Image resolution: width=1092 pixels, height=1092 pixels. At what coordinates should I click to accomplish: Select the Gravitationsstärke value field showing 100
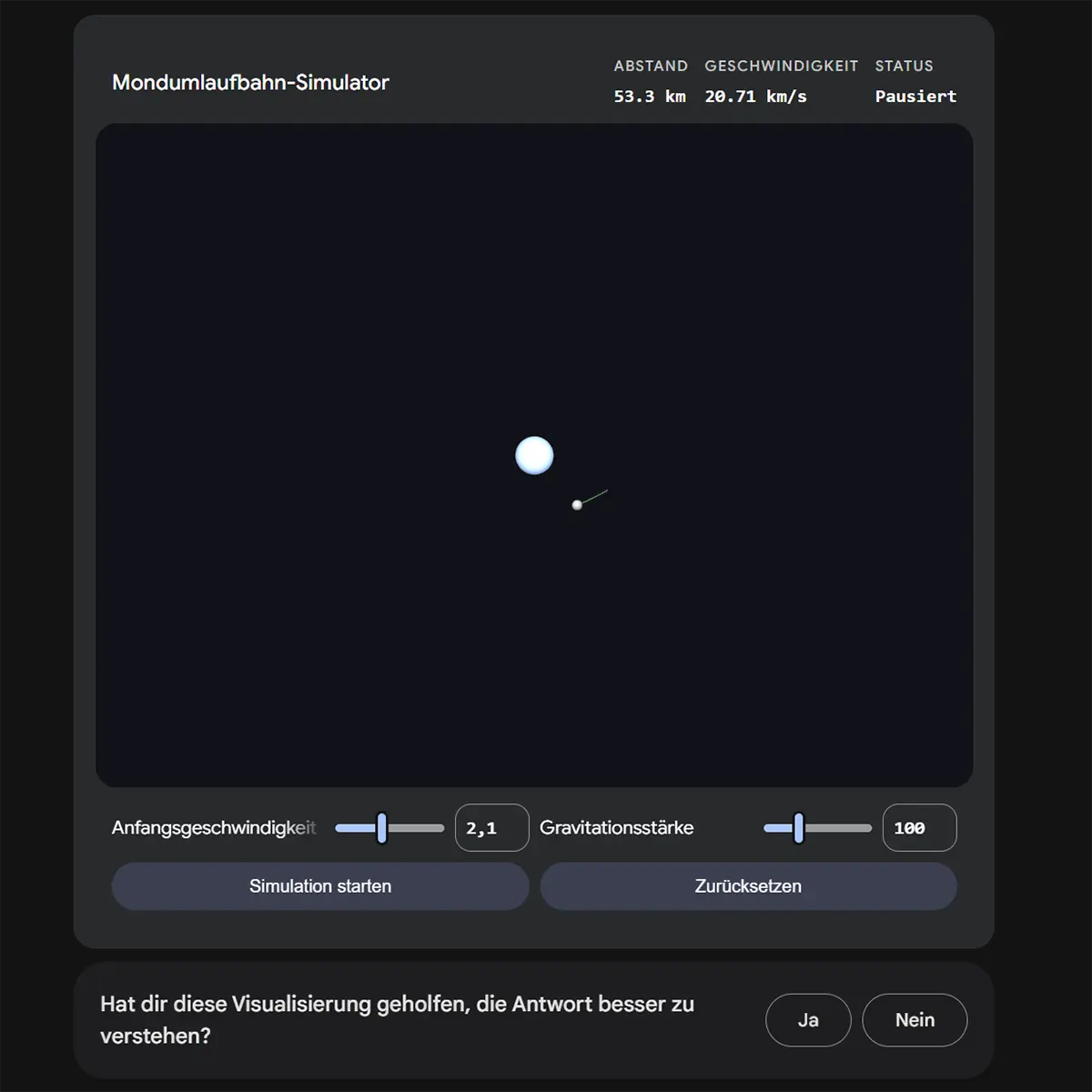coord(918,827)
